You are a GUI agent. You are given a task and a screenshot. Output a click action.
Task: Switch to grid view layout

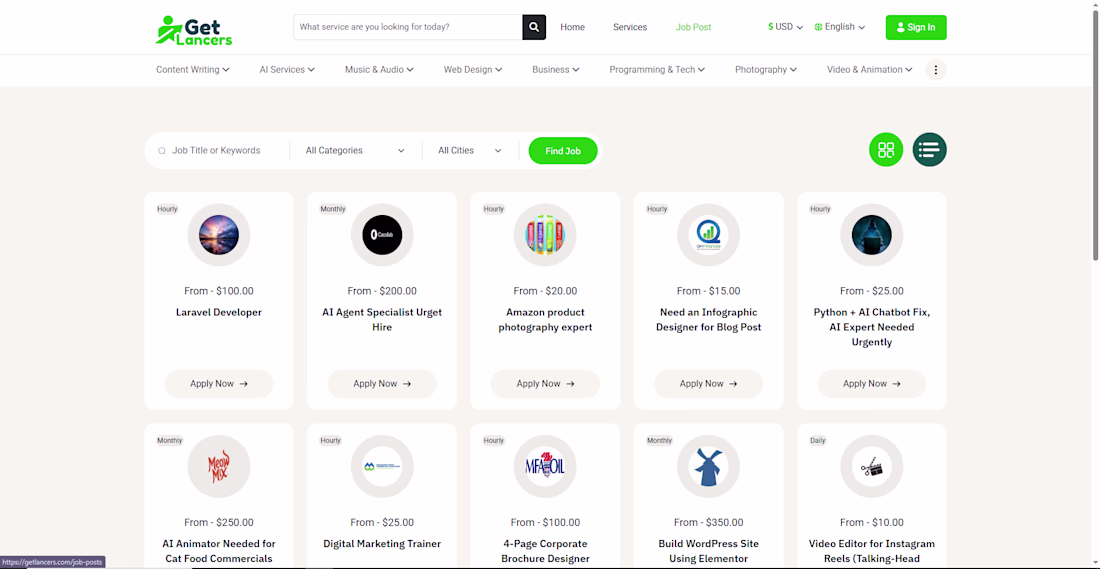click(886, 149)
